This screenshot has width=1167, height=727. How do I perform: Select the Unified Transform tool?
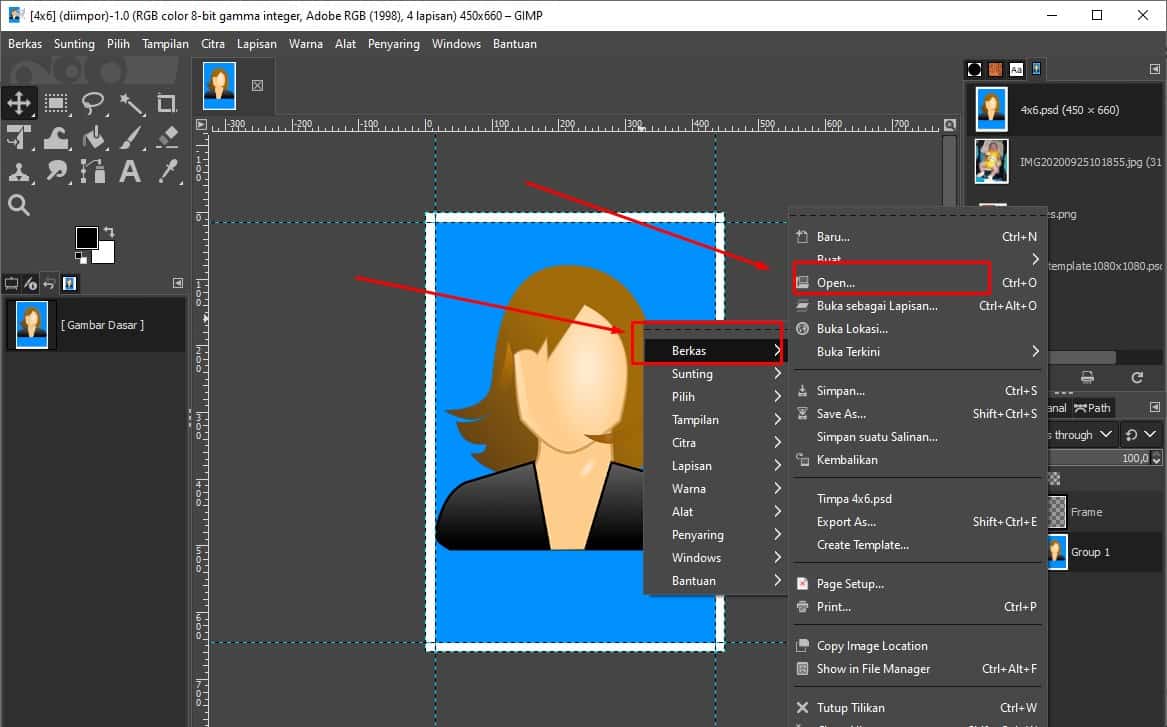(19, 138)
